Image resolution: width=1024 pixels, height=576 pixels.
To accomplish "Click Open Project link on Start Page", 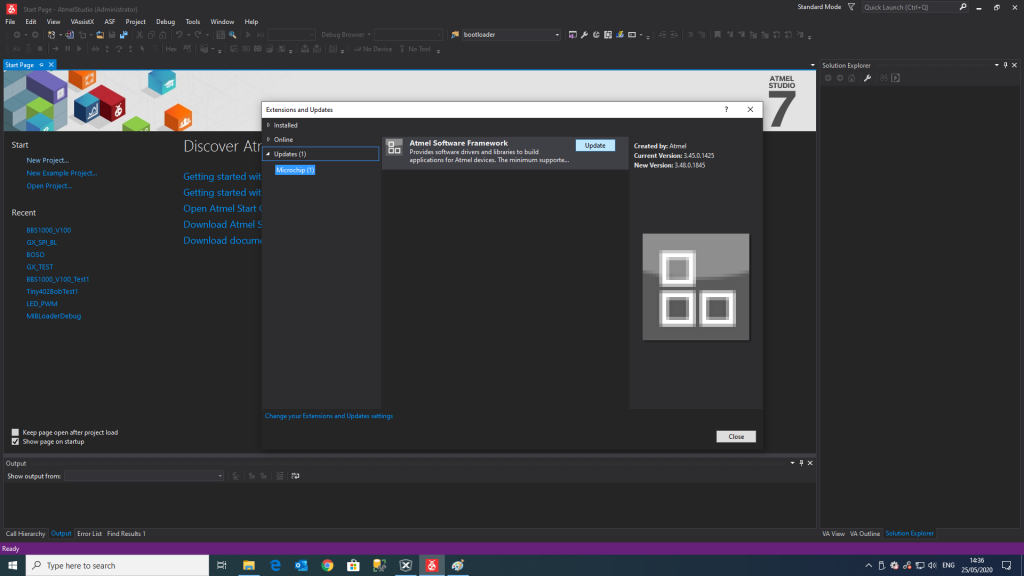I will (x=50, y=185).
